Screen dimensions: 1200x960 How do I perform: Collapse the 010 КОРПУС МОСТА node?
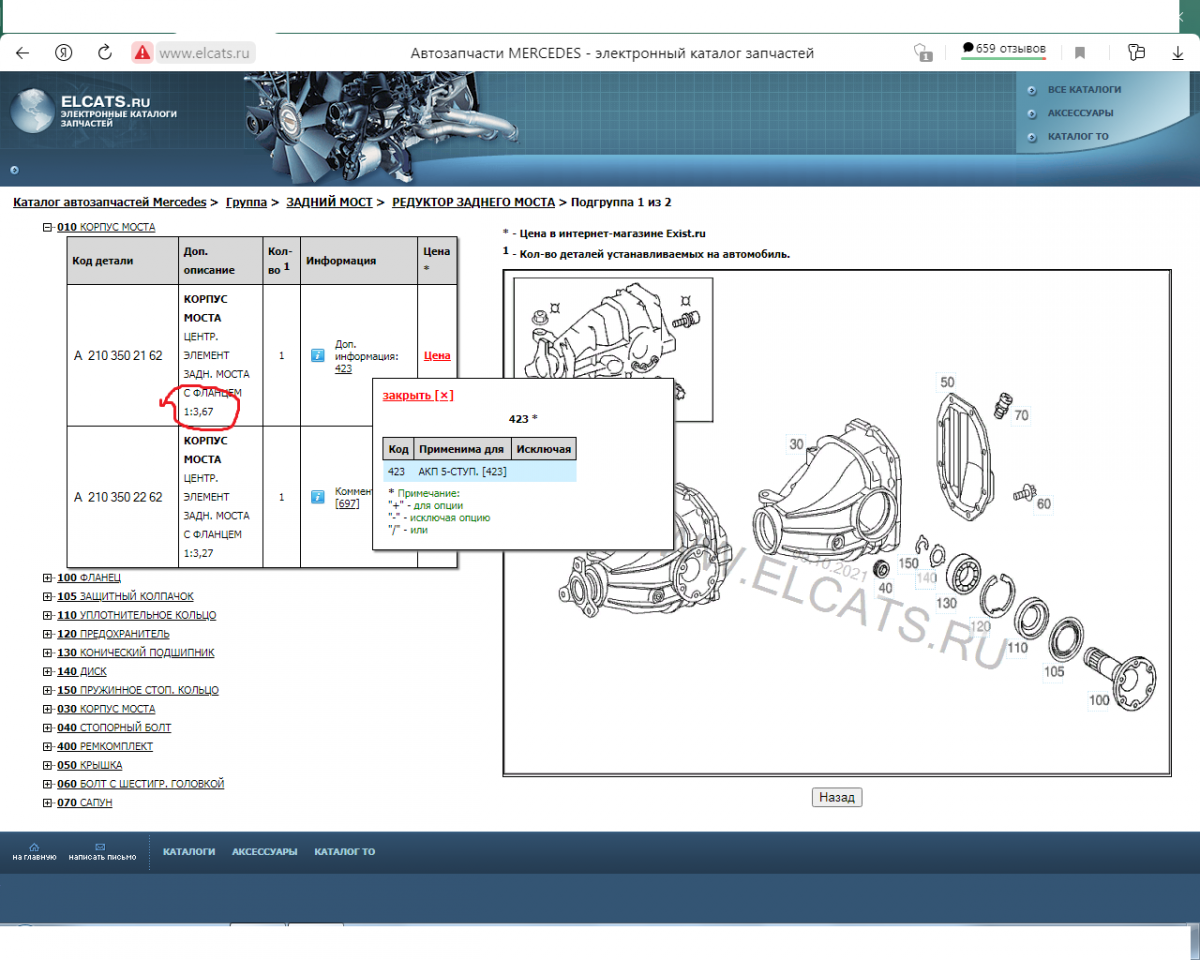coord(46,227)
